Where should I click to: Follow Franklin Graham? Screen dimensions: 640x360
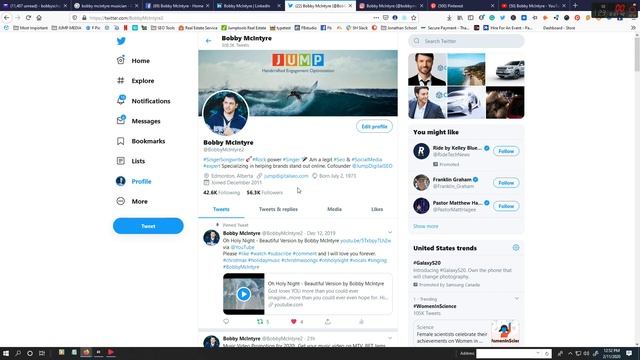pyautogui.click(x=506, y=183)
